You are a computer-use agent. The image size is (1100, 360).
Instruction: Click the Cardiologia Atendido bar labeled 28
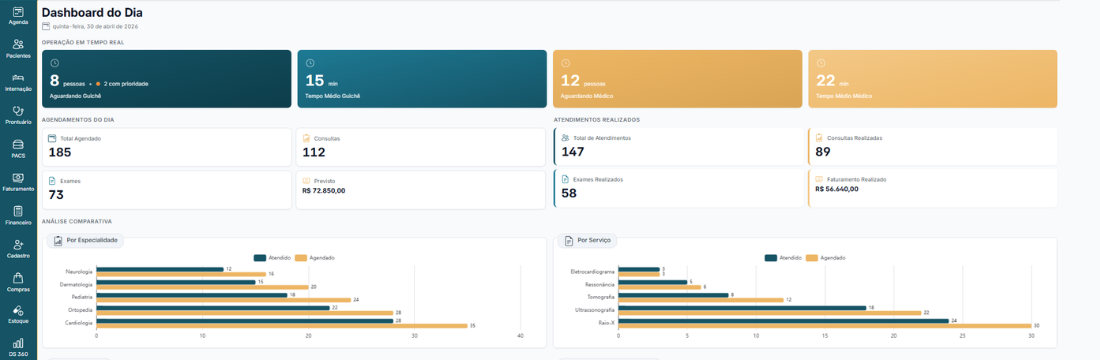[x=245, y=321]
